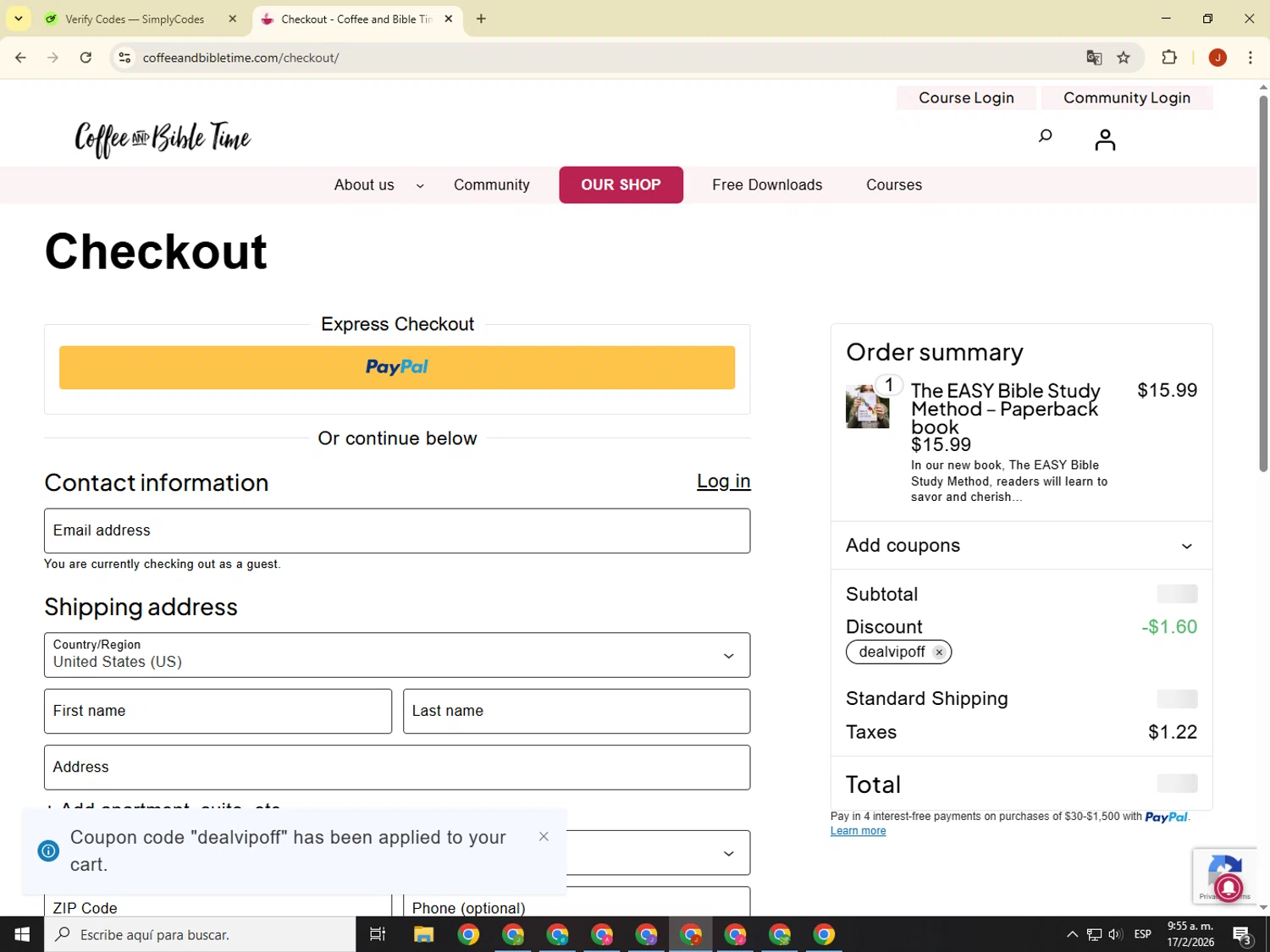Click the info icon in coupon notice
The image size is (1270, 952).
(49, 851)
